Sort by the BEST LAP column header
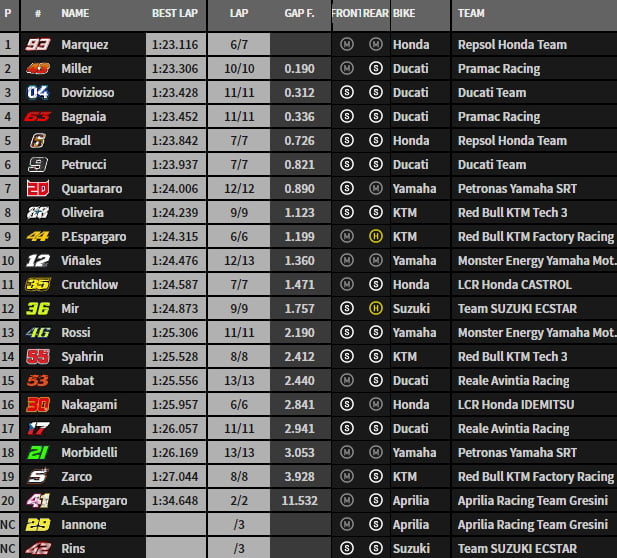617x558 pixels. pos(173,15)
